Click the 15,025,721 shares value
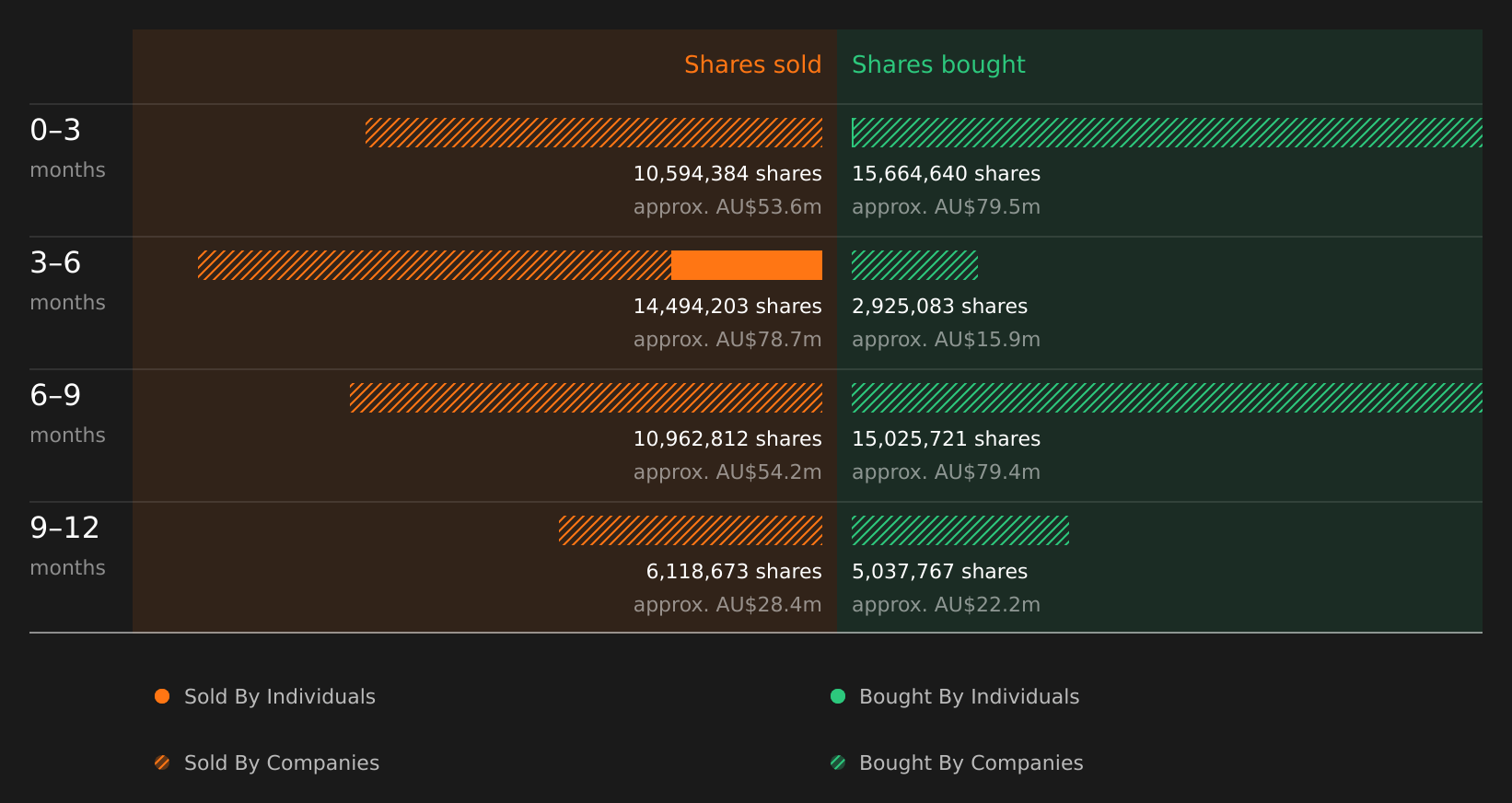 tap(946, 439)
